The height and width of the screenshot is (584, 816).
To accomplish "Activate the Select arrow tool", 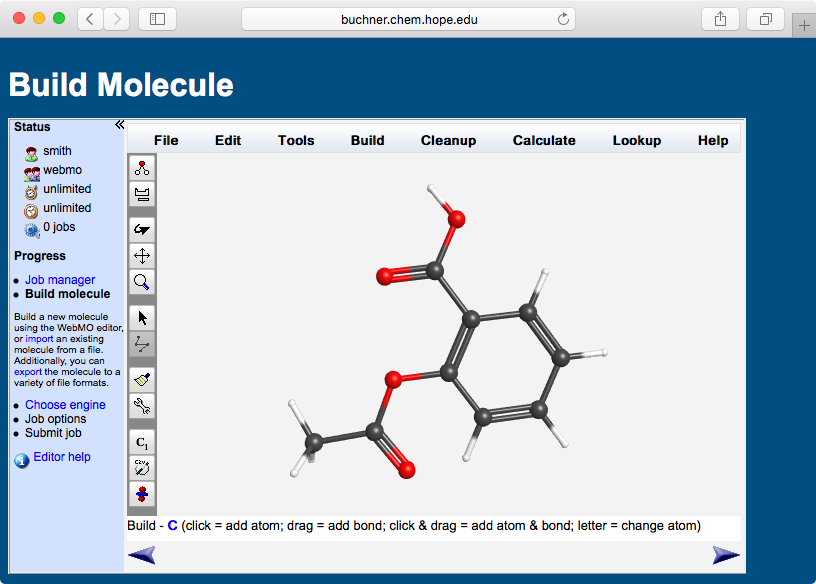I will [x=141, y=317].
